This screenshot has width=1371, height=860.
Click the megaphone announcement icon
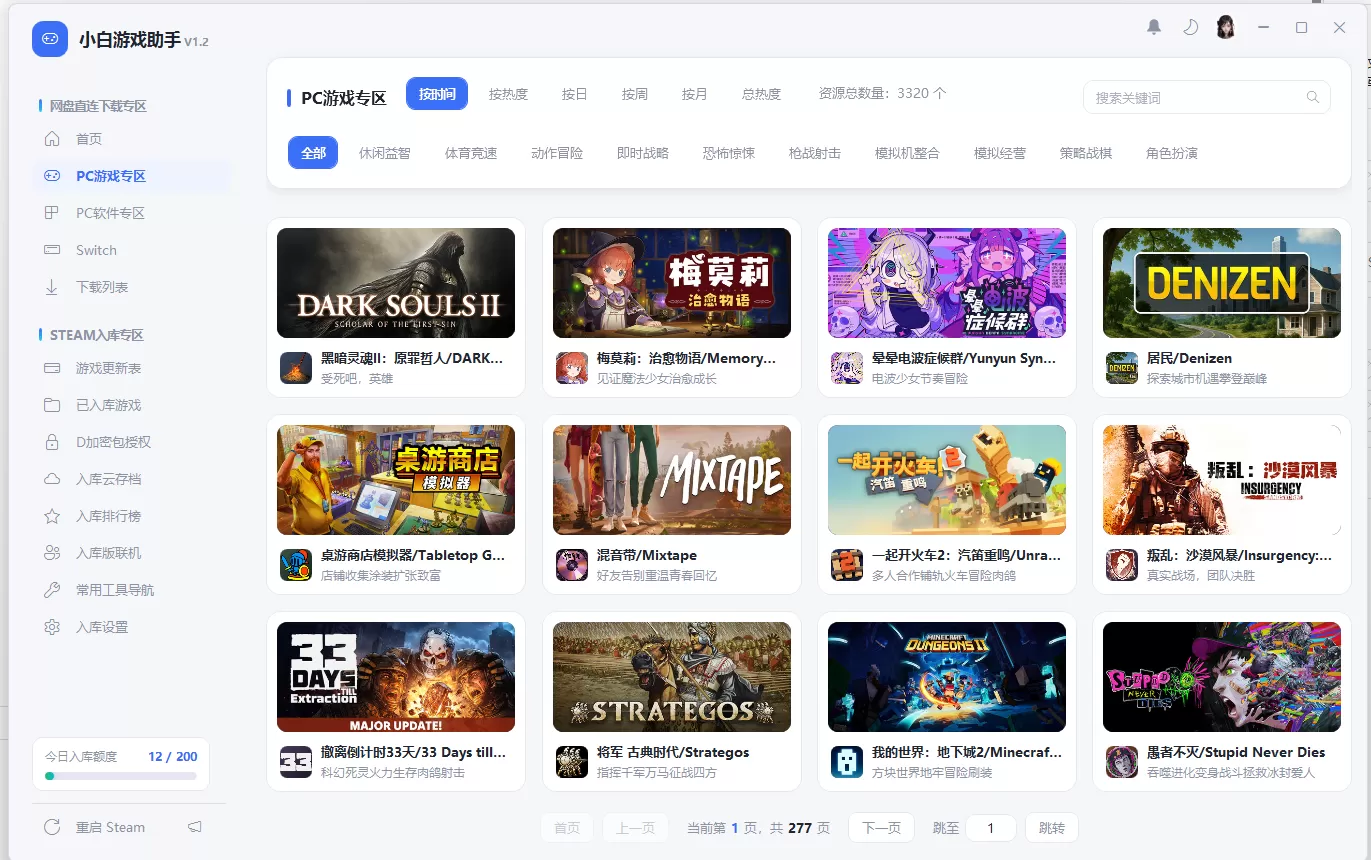(x=195, y=827)
